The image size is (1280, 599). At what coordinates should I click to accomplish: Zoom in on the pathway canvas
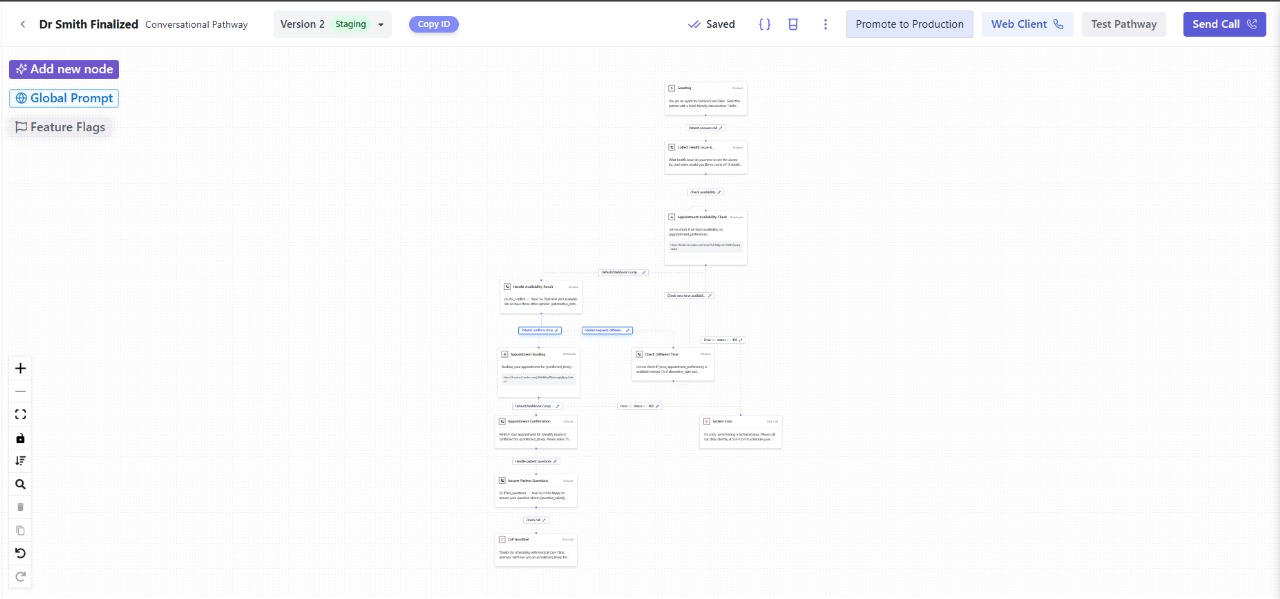pyautogui.click(x=20, y=368)
